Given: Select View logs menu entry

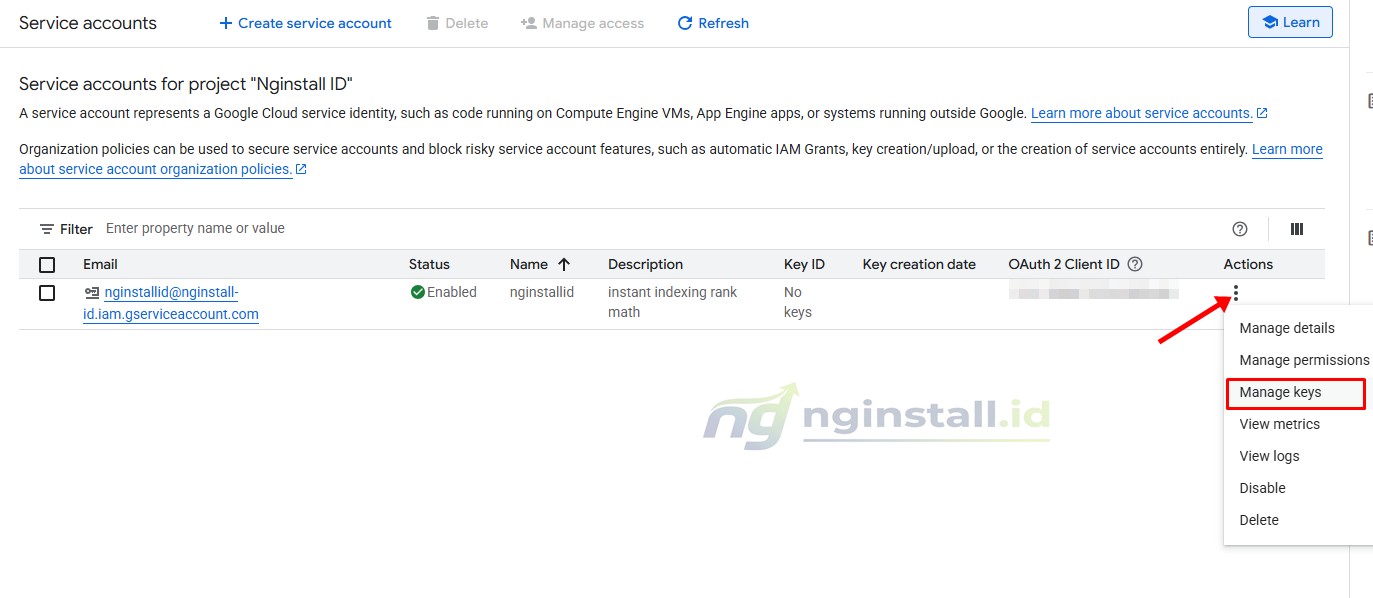Looking at the screenshot, I should 1298,456.
